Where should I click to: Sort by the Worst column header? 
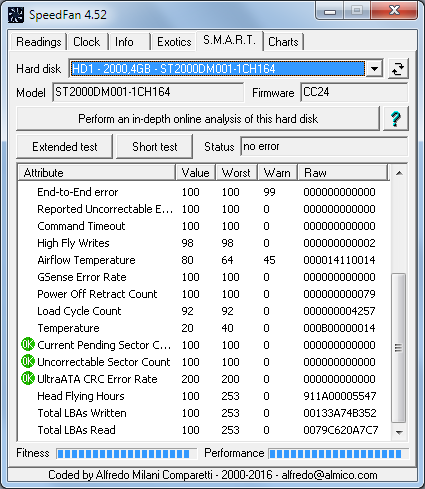[x=236, y=173]
